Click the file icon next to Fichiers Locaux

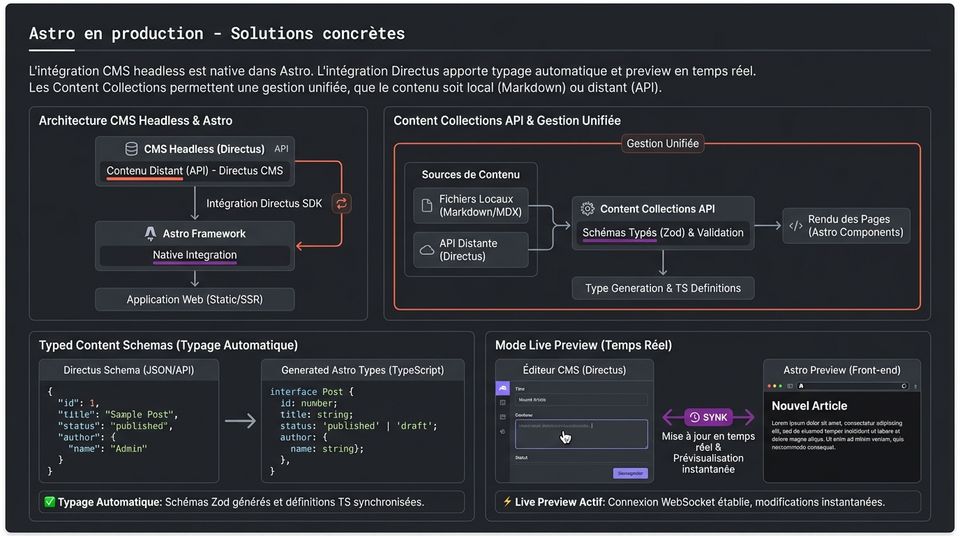pos(427,206)
